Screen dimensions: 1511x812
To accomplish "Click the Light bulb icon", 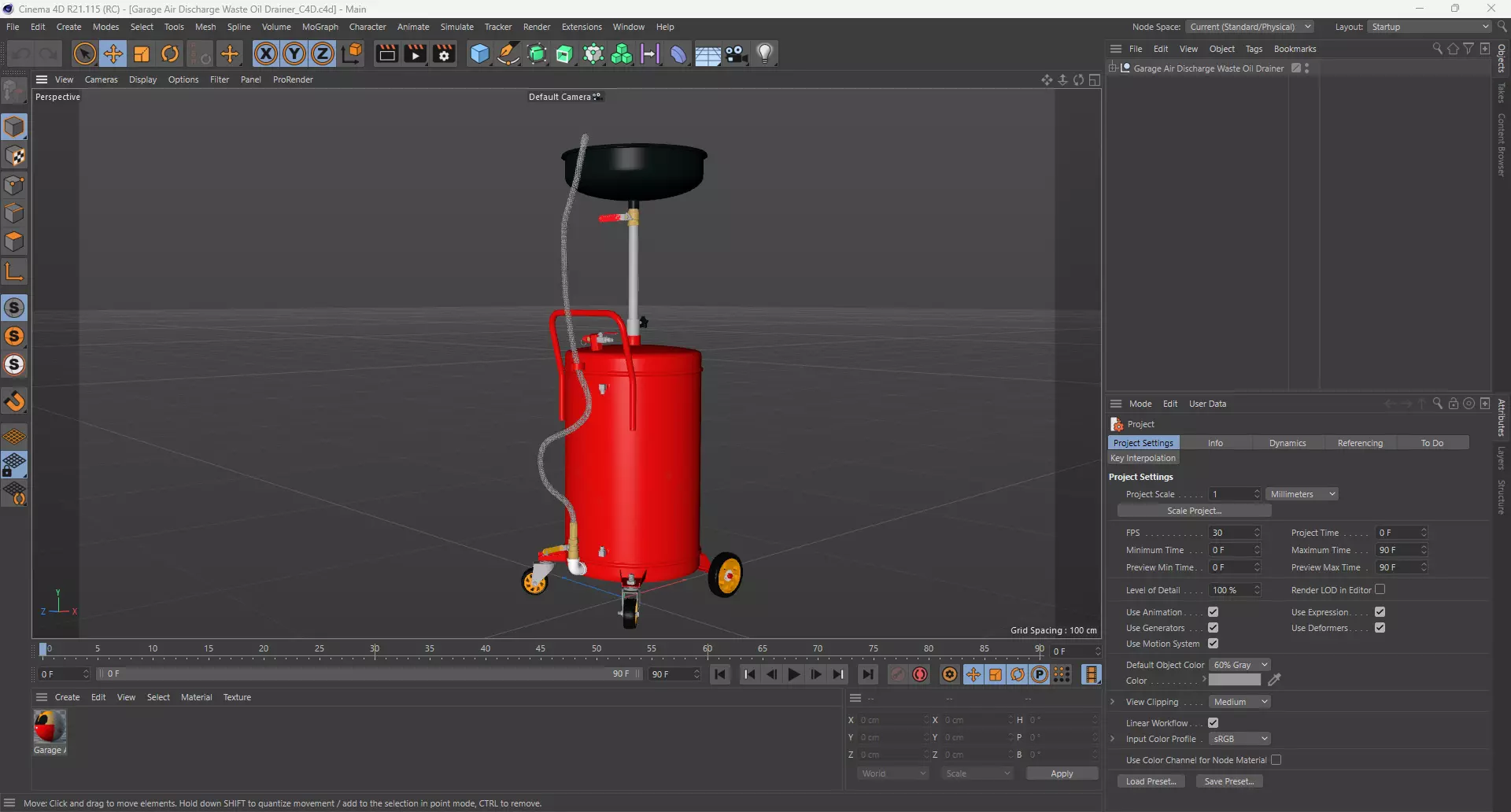I will (x=765, y=54).
